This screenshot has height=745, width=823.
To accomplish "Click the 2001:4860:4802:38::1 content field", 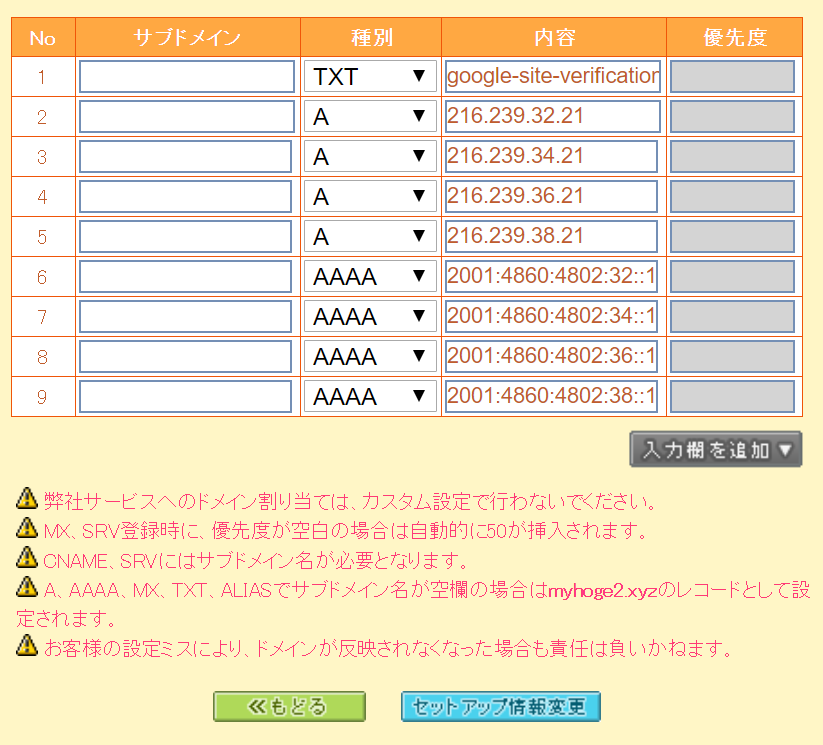I will pyautogui.click(x=551, y=397).
